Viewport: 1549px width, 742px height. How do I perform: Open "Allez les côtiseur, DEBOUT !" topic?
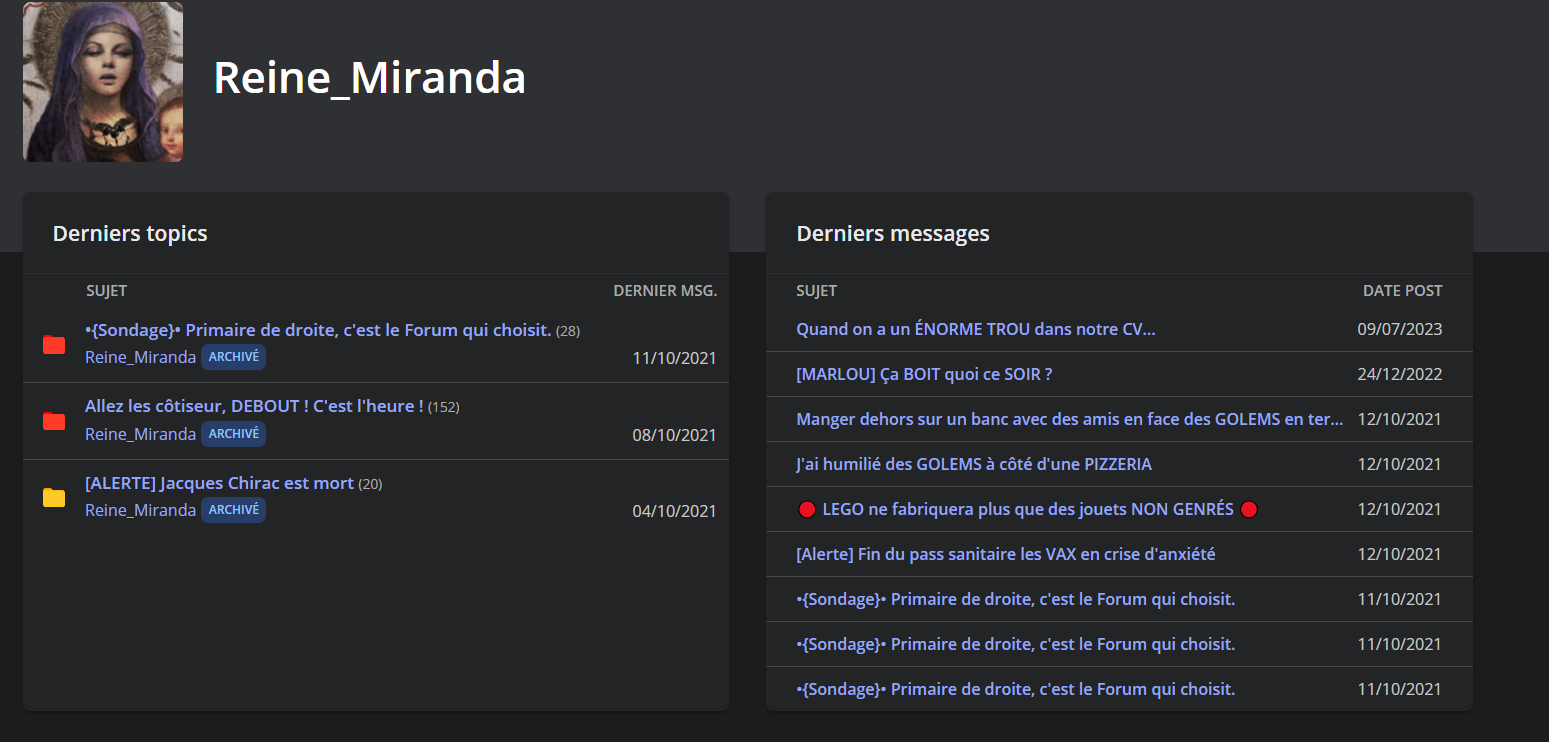click(254, 406)
